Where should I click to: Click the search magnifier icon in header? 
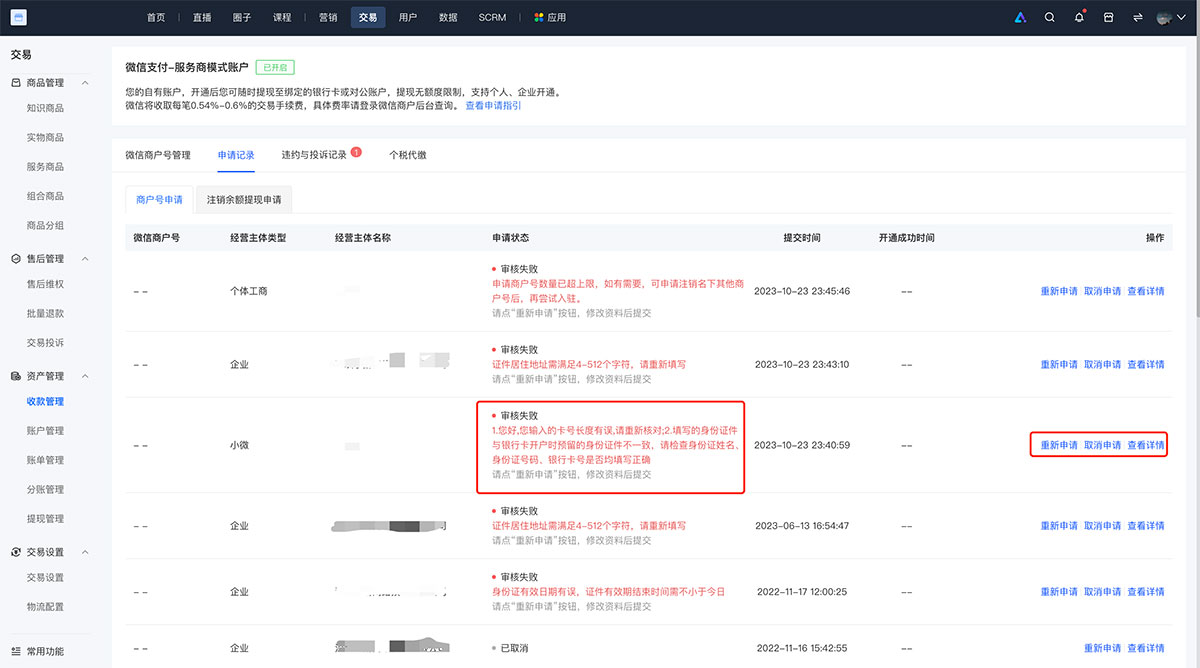pos(1049,17)
